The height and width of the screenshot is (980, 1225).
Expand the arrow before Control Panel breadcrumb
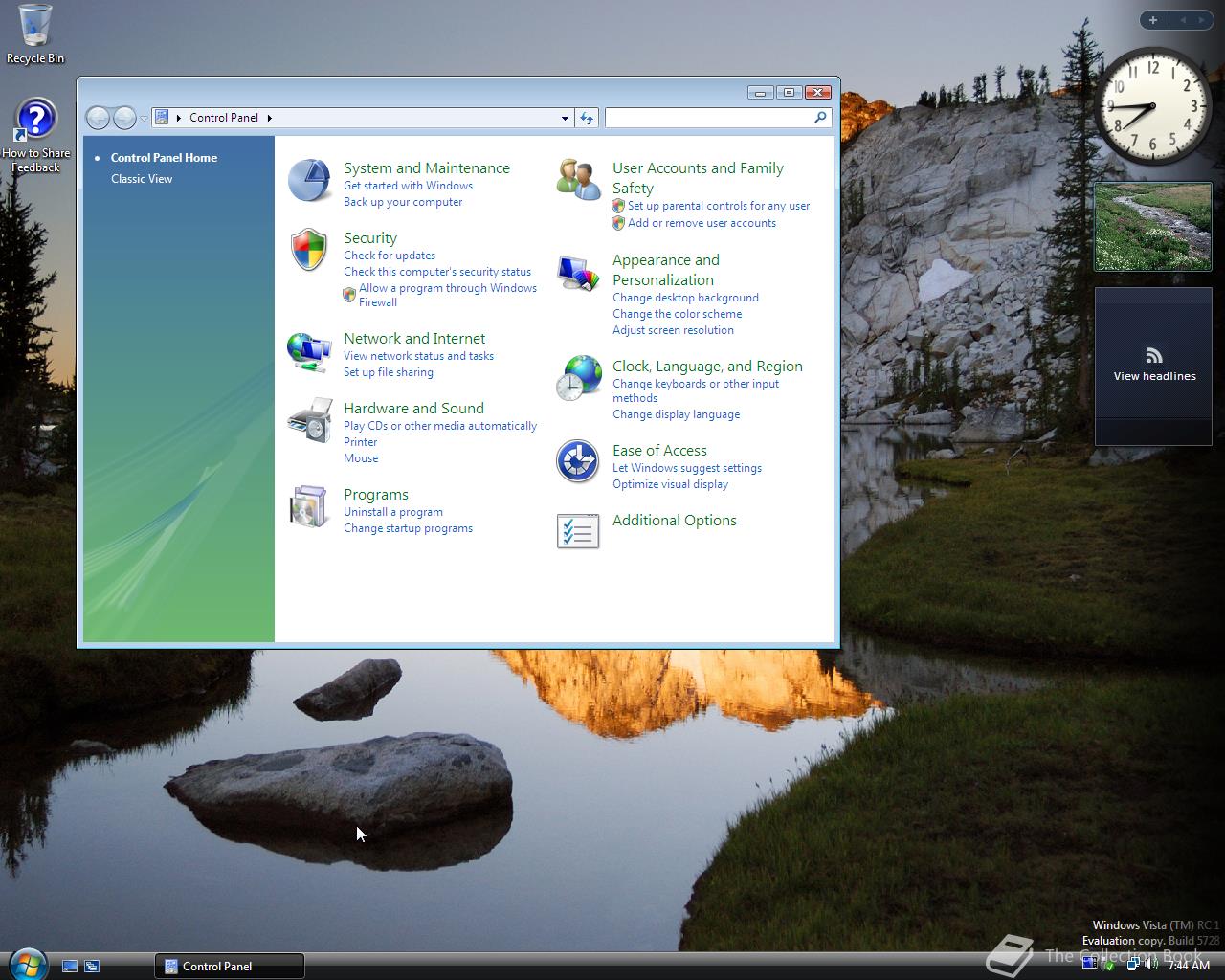(179, 118)
